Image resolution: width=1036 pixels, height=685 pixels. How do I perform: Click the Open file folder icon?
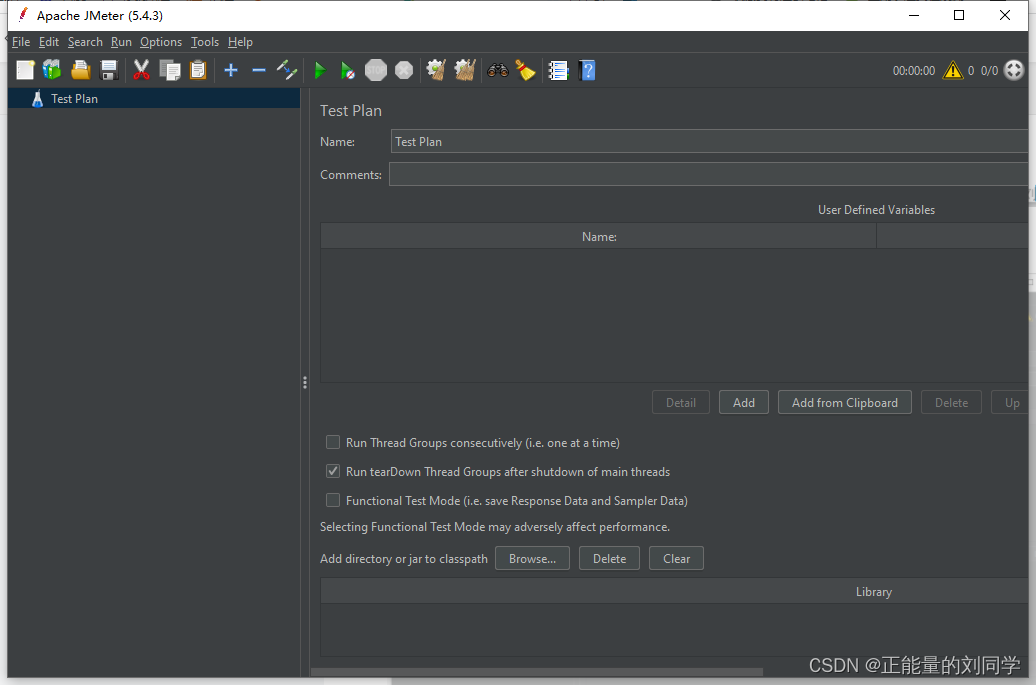tap(81, 70)
